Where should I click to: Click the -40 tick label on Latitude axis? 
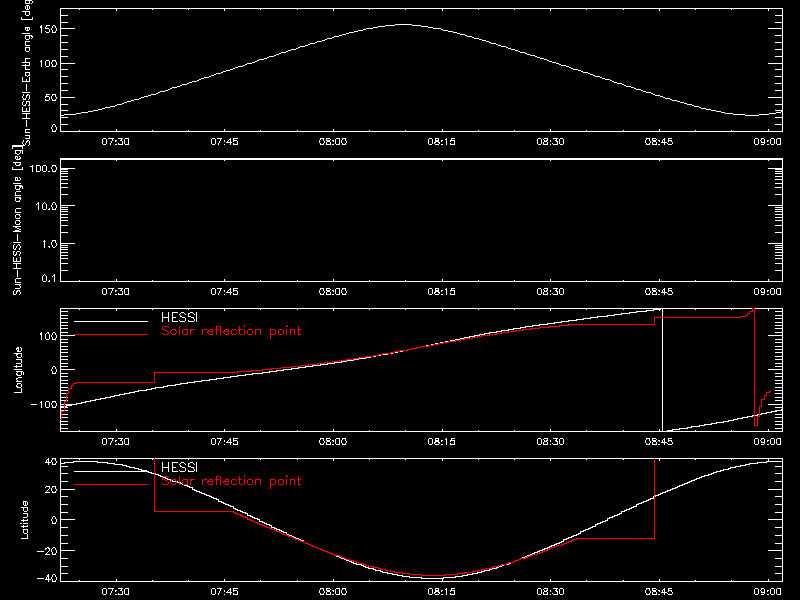click(47, 578)
